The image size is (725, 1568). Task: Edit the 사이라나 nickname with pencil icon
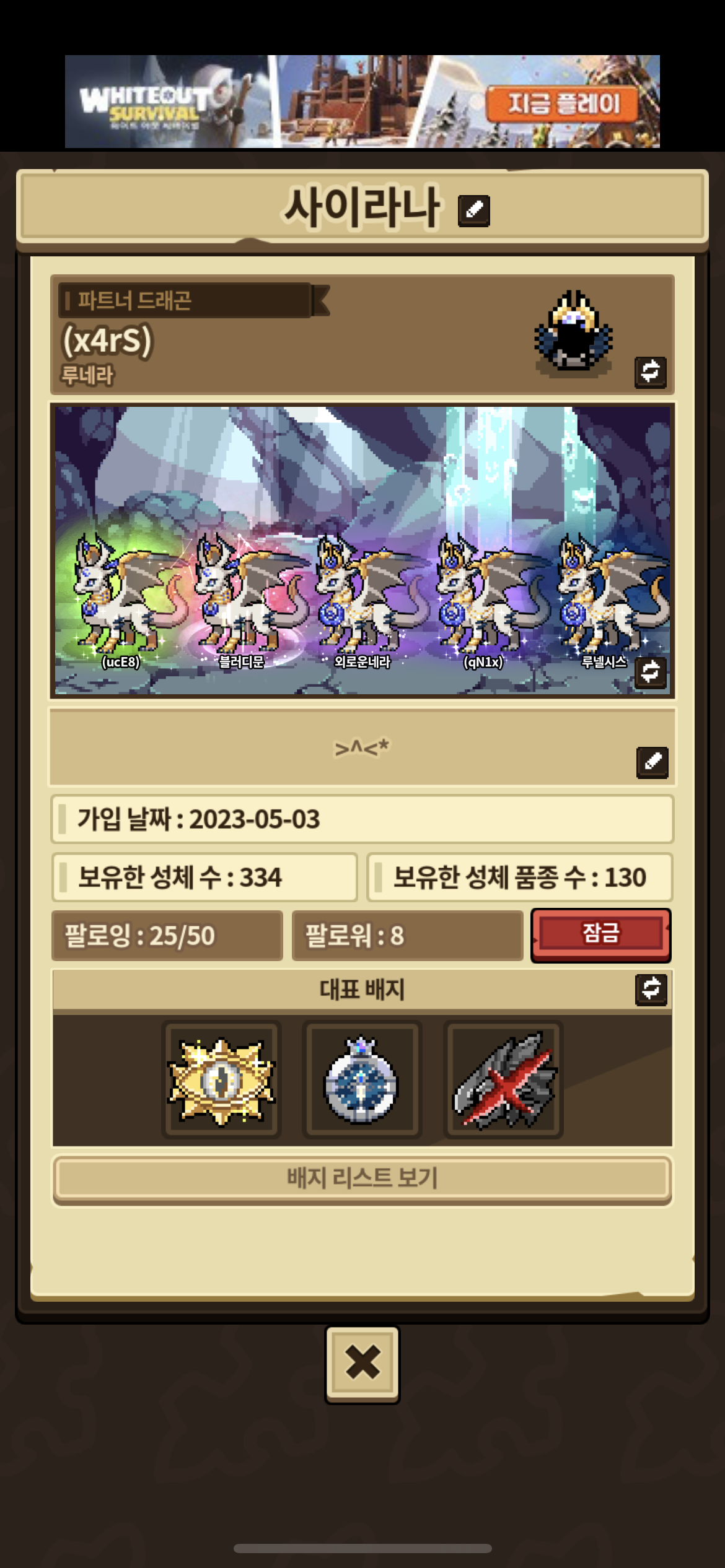pos(474,211)
